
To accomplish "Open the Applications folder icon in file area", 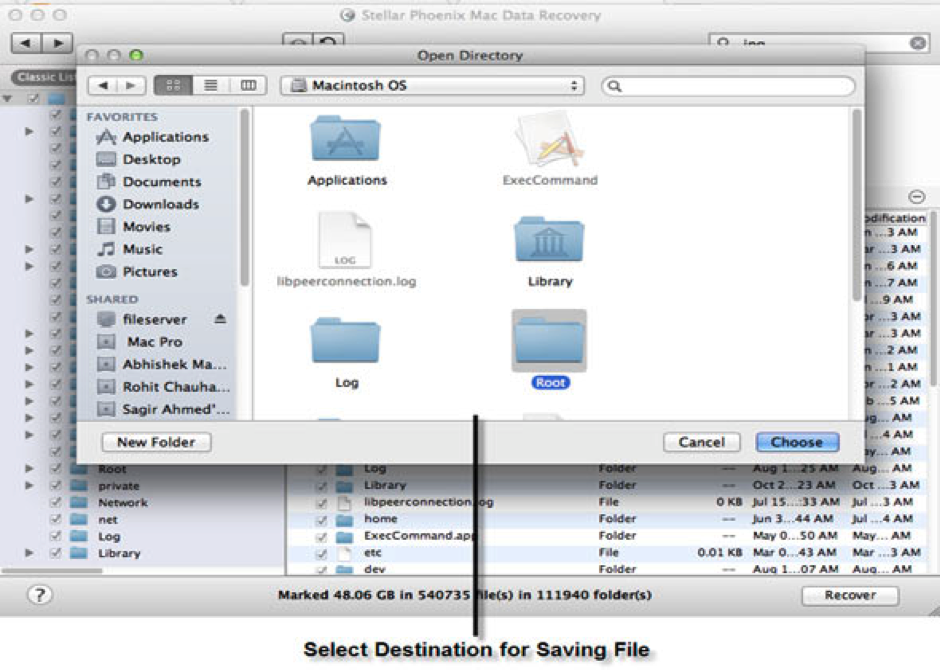I will [346, 139].
